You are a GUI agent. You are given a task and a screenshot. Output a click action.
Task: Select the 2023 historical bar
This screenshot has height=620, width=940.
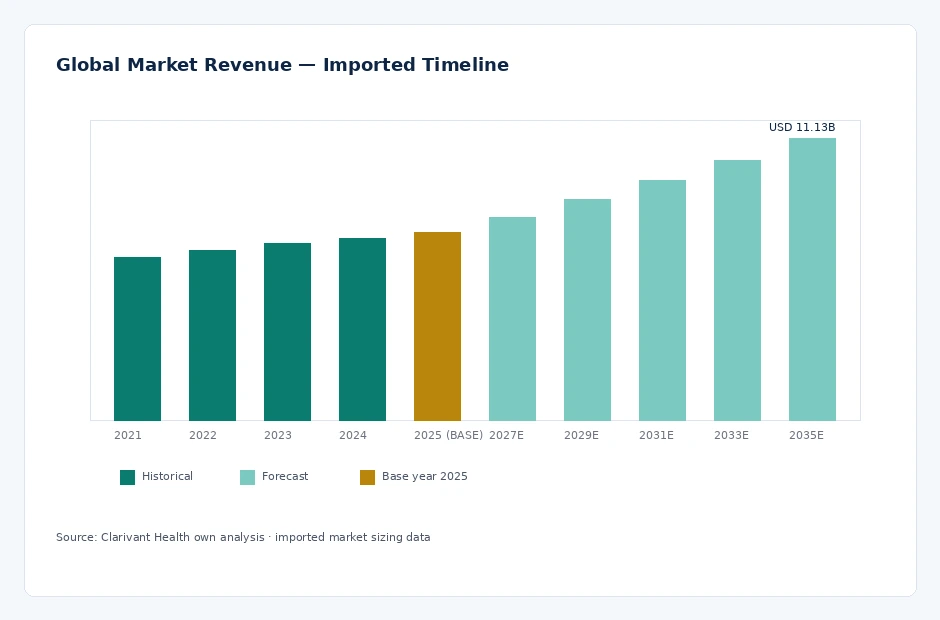287,332
